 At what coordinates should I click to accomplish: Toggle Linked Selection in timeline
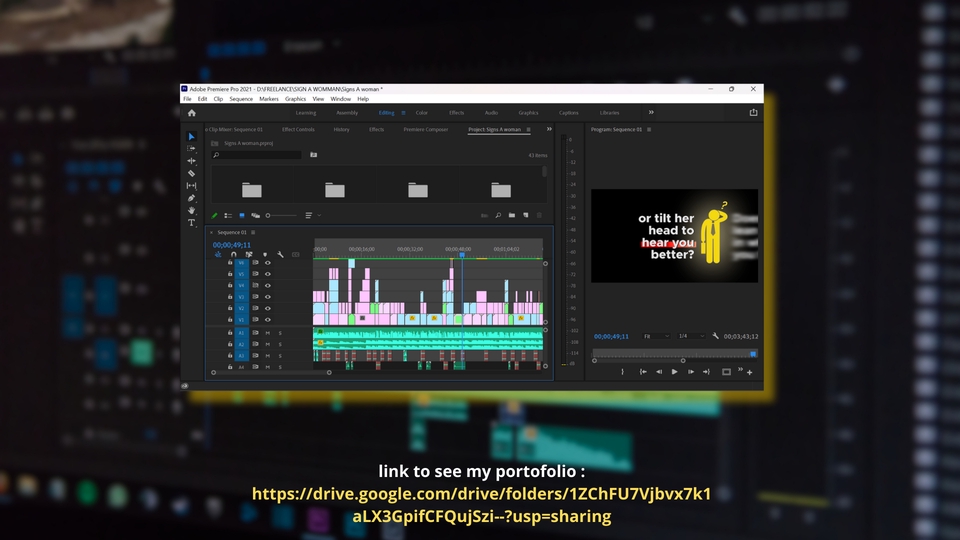[x=249, y=255]
